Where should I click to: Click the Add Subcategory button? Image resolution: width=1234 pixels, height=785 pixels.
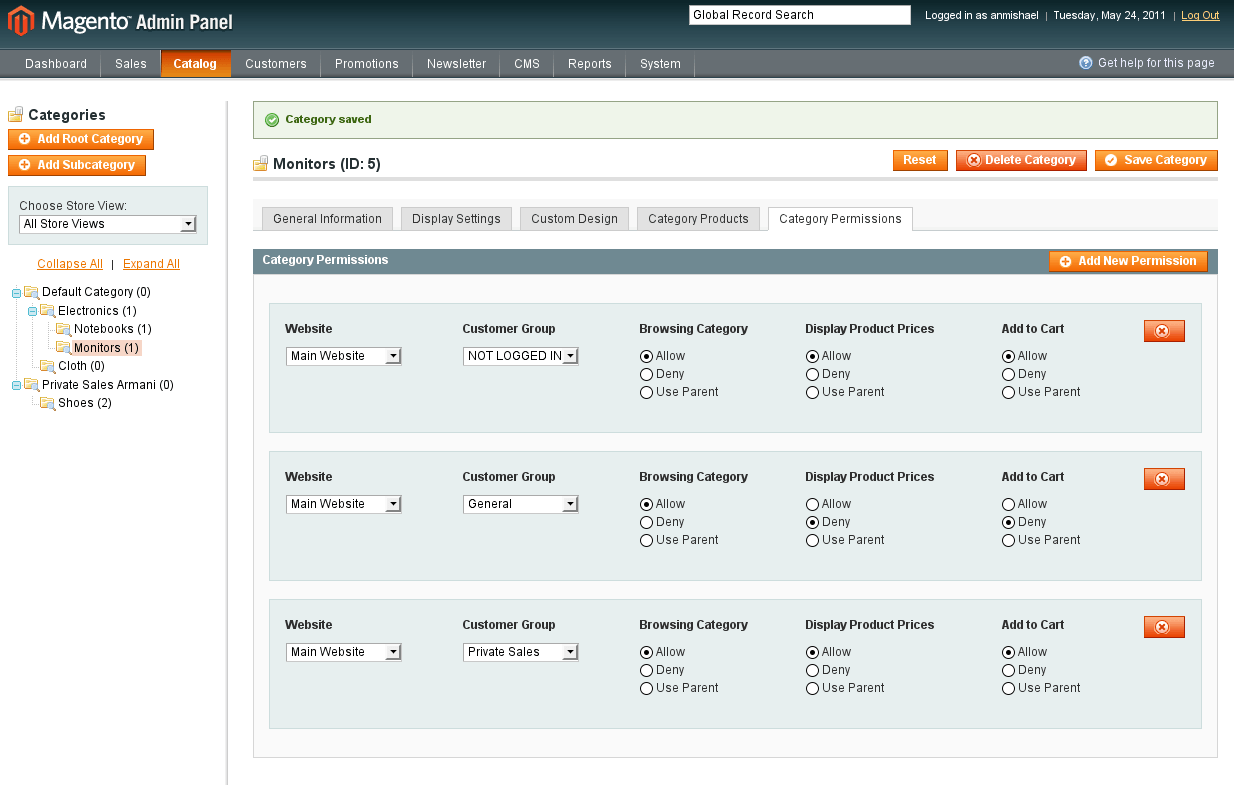click(77, 166)
